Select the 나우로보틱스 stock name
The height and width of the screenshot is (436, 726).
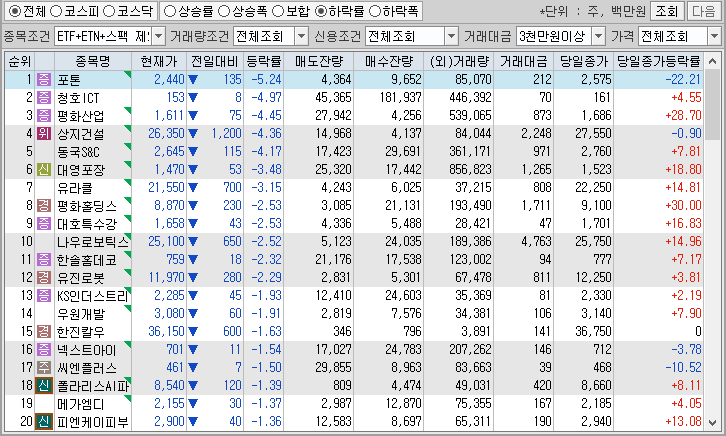(x=93, y=242)
